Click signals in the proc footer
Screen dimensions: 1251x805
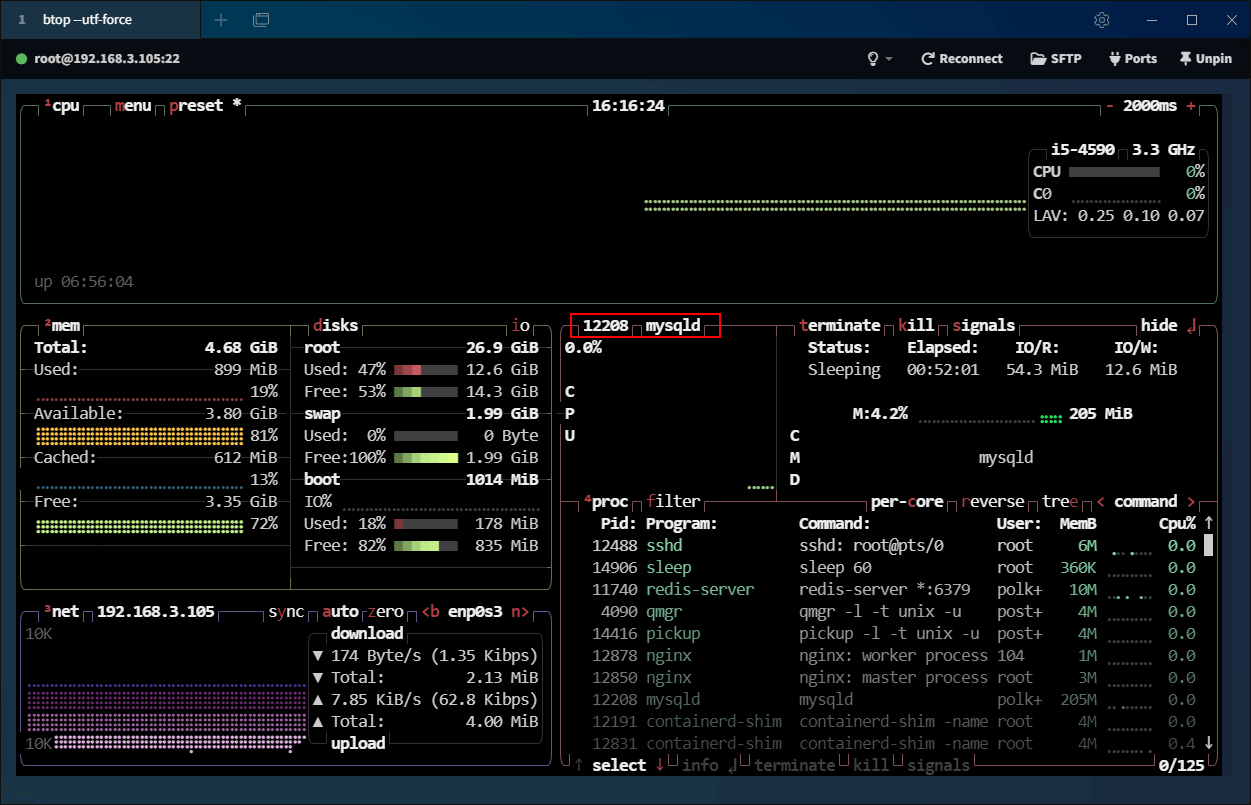tap(939, 765)
